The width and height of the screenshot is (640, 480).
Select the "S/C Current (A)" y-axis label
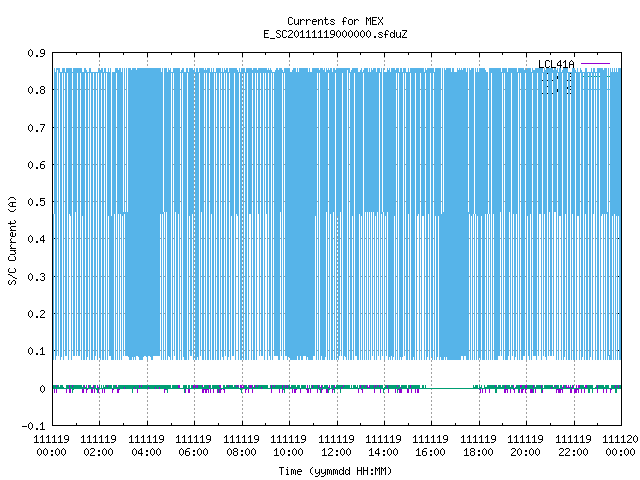tap(12, 240)
